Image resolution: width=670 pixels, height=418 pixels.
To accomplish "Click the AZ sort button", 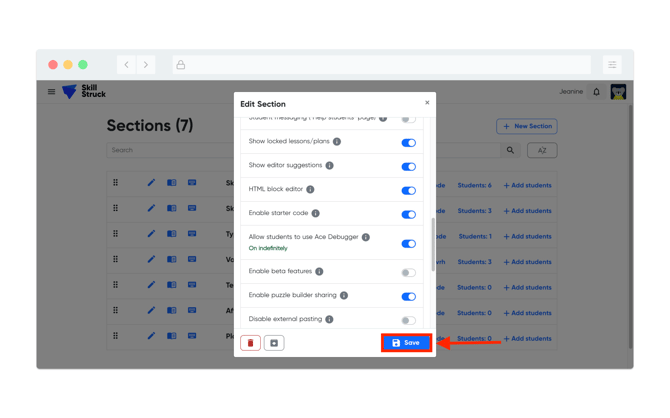I will click(541, 150).
